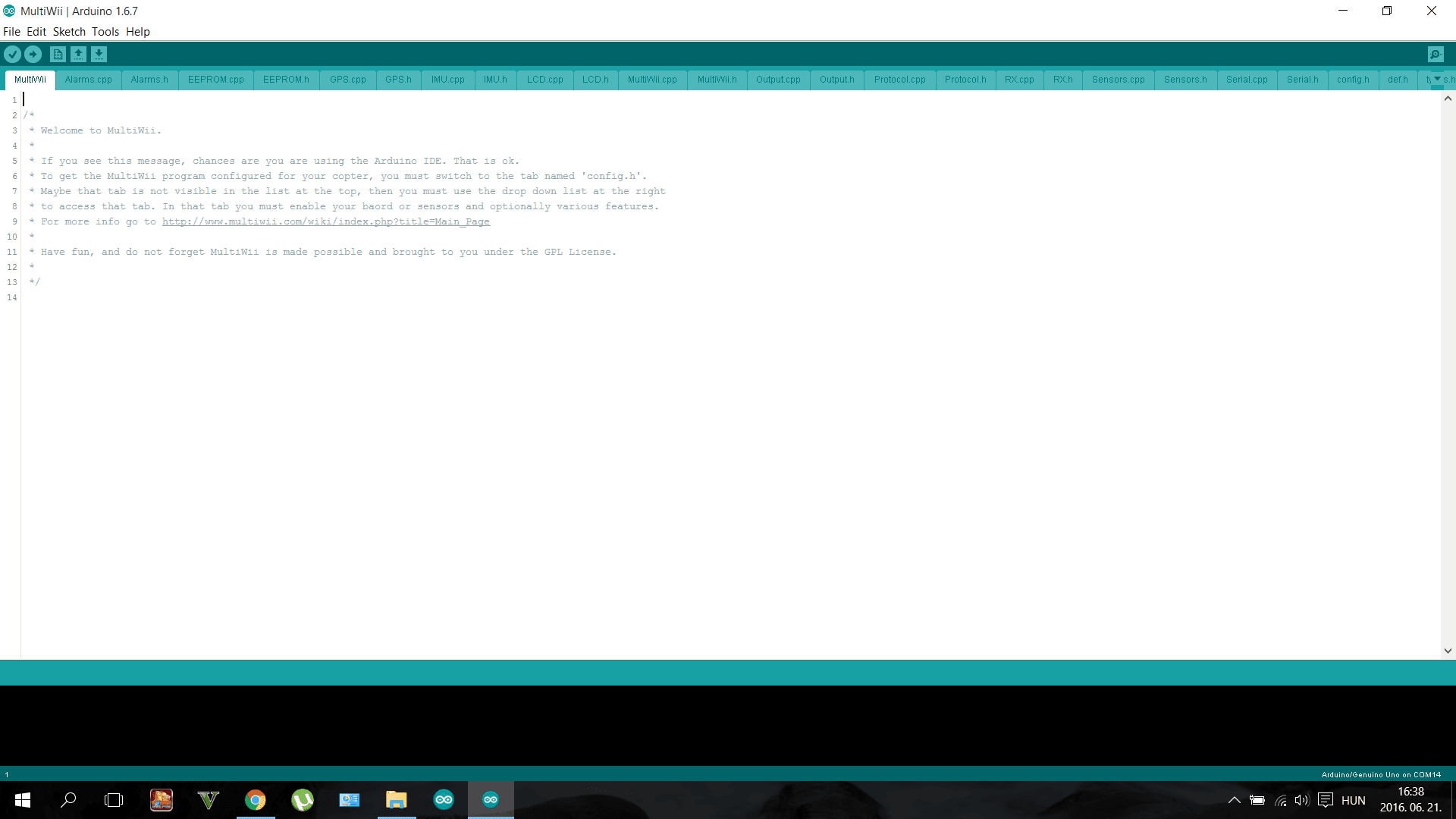Screen dimensions: 1456x819
Task: Verify the MultiWii sketch
Action: coord(12,54)
